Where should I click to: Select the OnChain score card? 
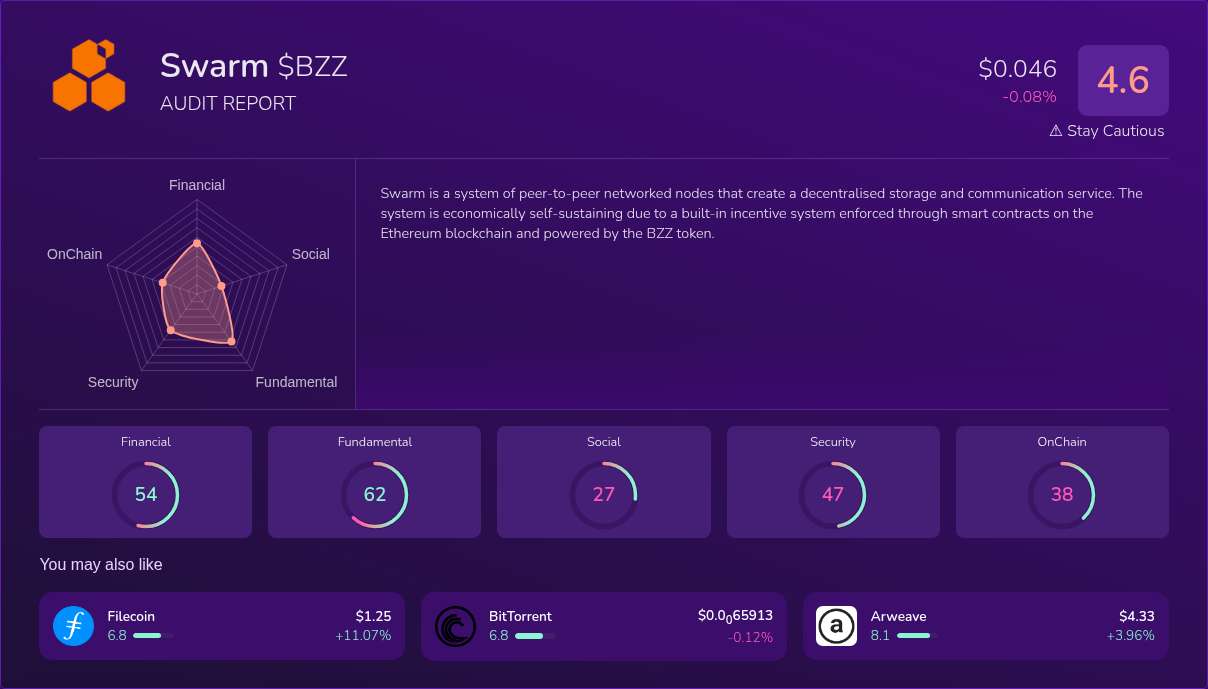coord(1062,482)
